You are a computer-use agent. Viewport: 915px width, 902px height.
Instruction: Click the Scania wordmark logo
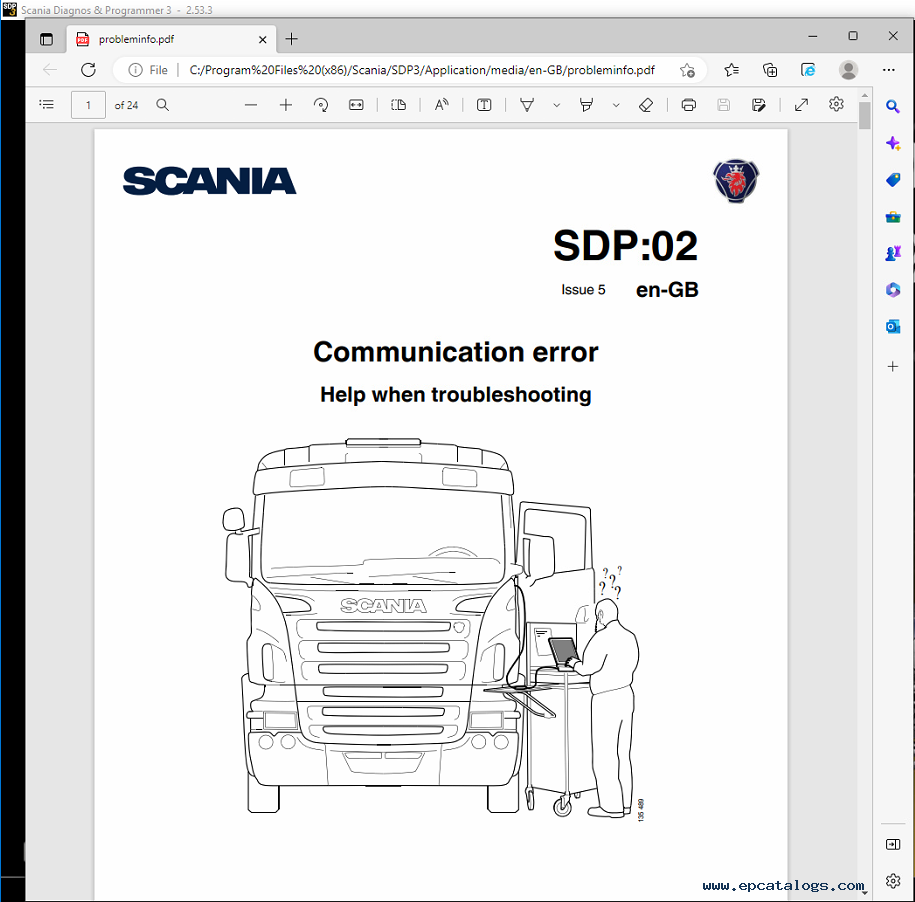coord(209,181)
